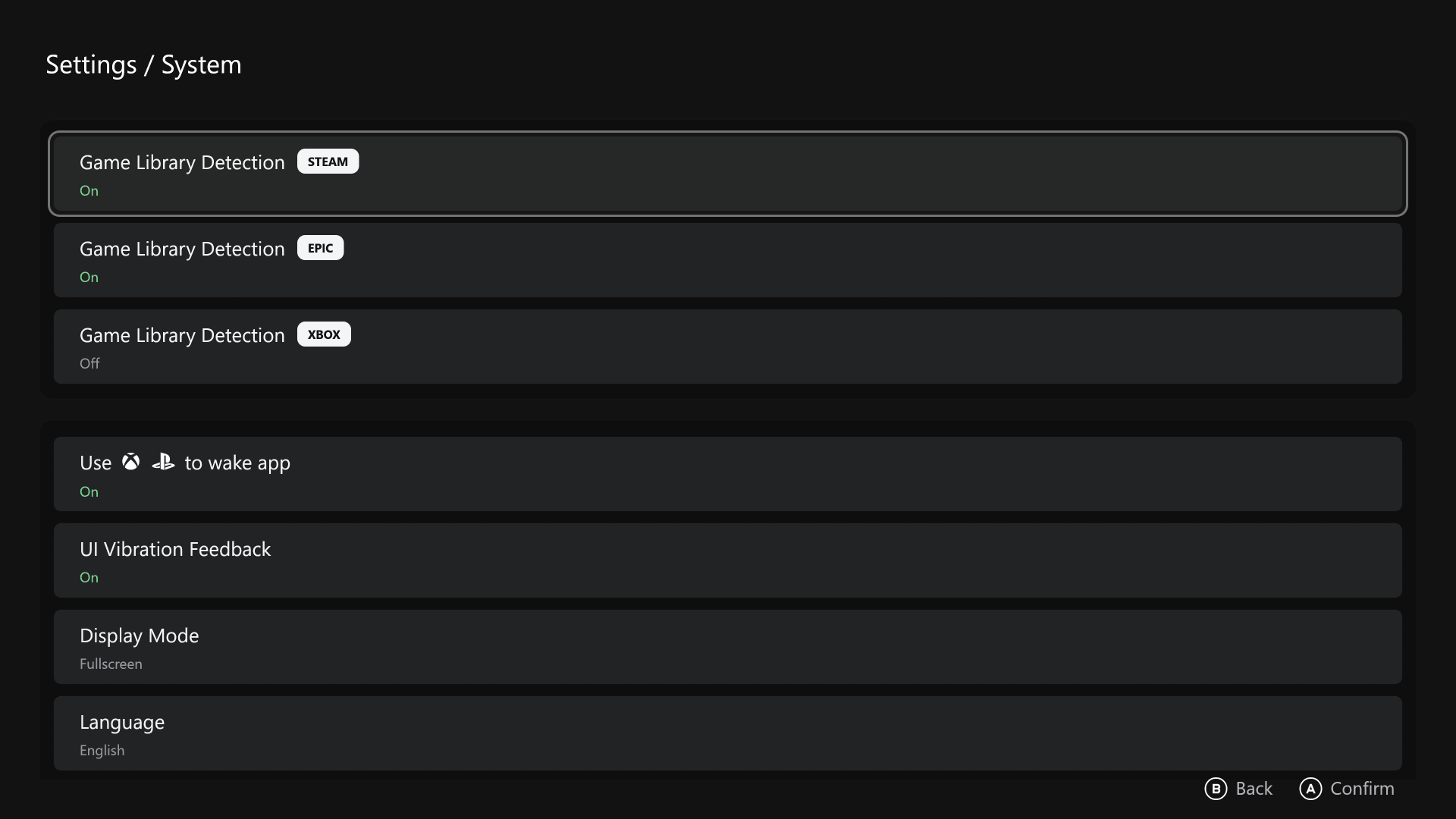
Task: Click the STEAM platform badge
Action: (x=328, y=161)
